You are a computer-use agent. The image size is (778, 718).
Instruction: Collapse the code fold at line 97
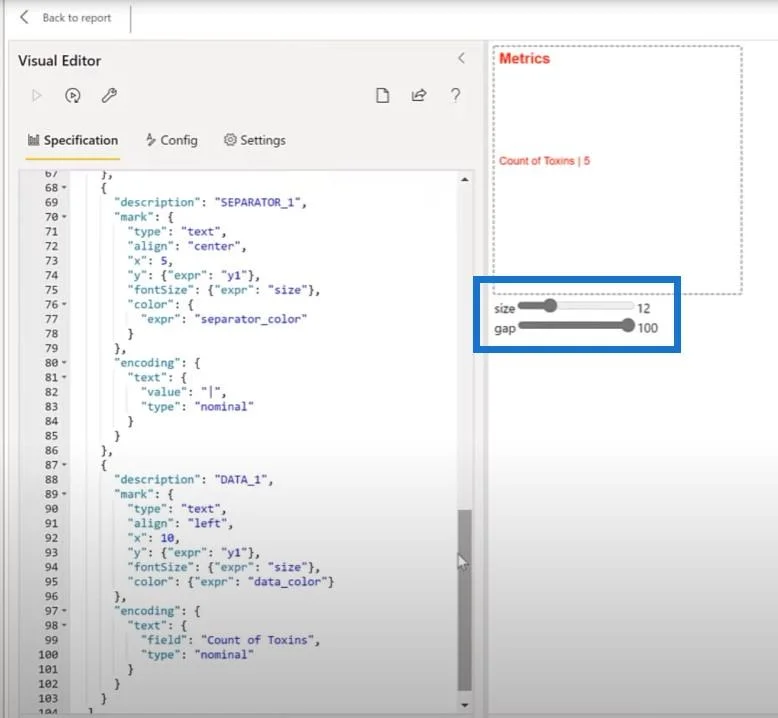coord(64,611)
